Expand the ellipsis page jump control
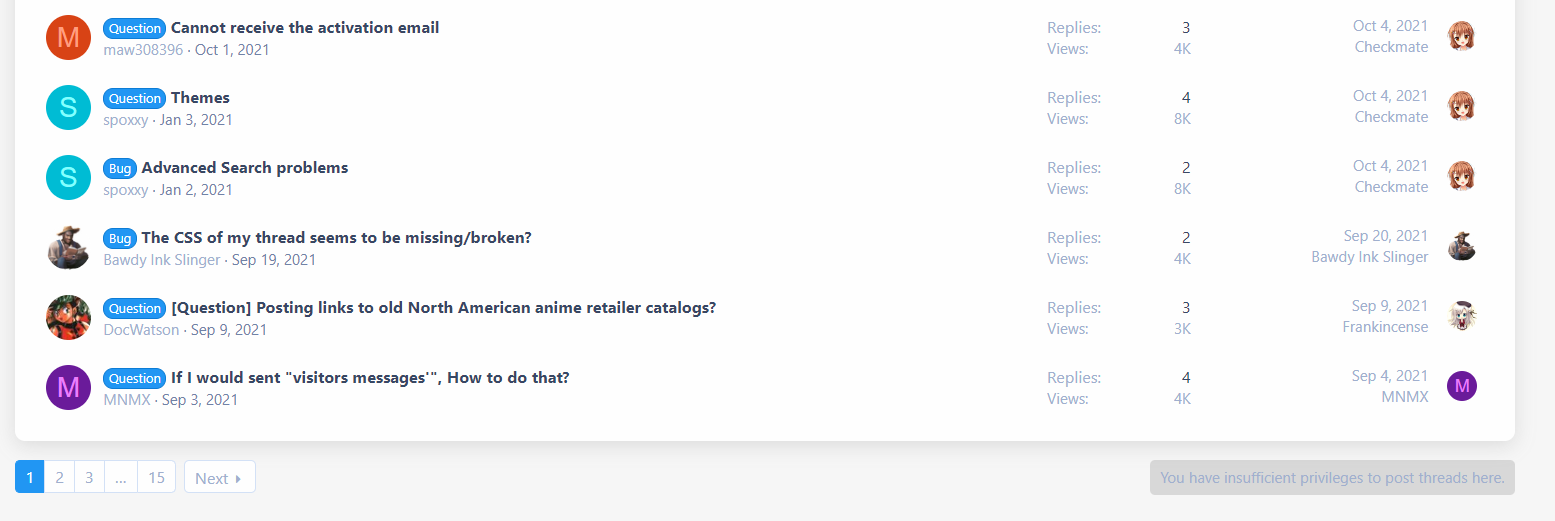This screenshot has height=521, width=1555. tap(120, 477)
